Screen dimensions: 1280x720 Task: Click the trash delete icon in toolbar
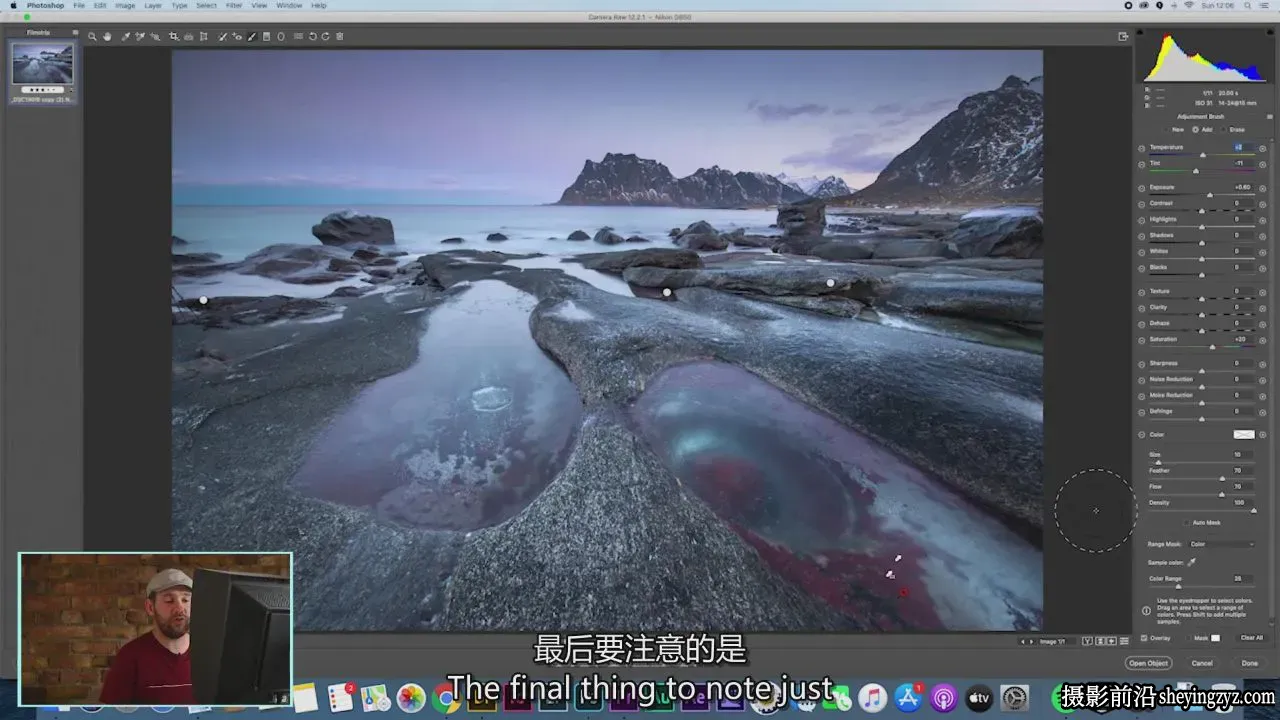(340, 37)
